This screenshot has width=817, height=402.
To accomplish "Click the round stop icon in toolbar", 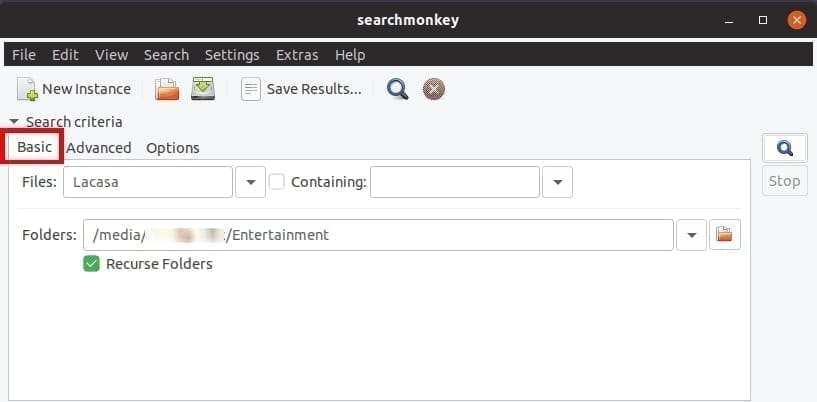I will coord(434,89).
